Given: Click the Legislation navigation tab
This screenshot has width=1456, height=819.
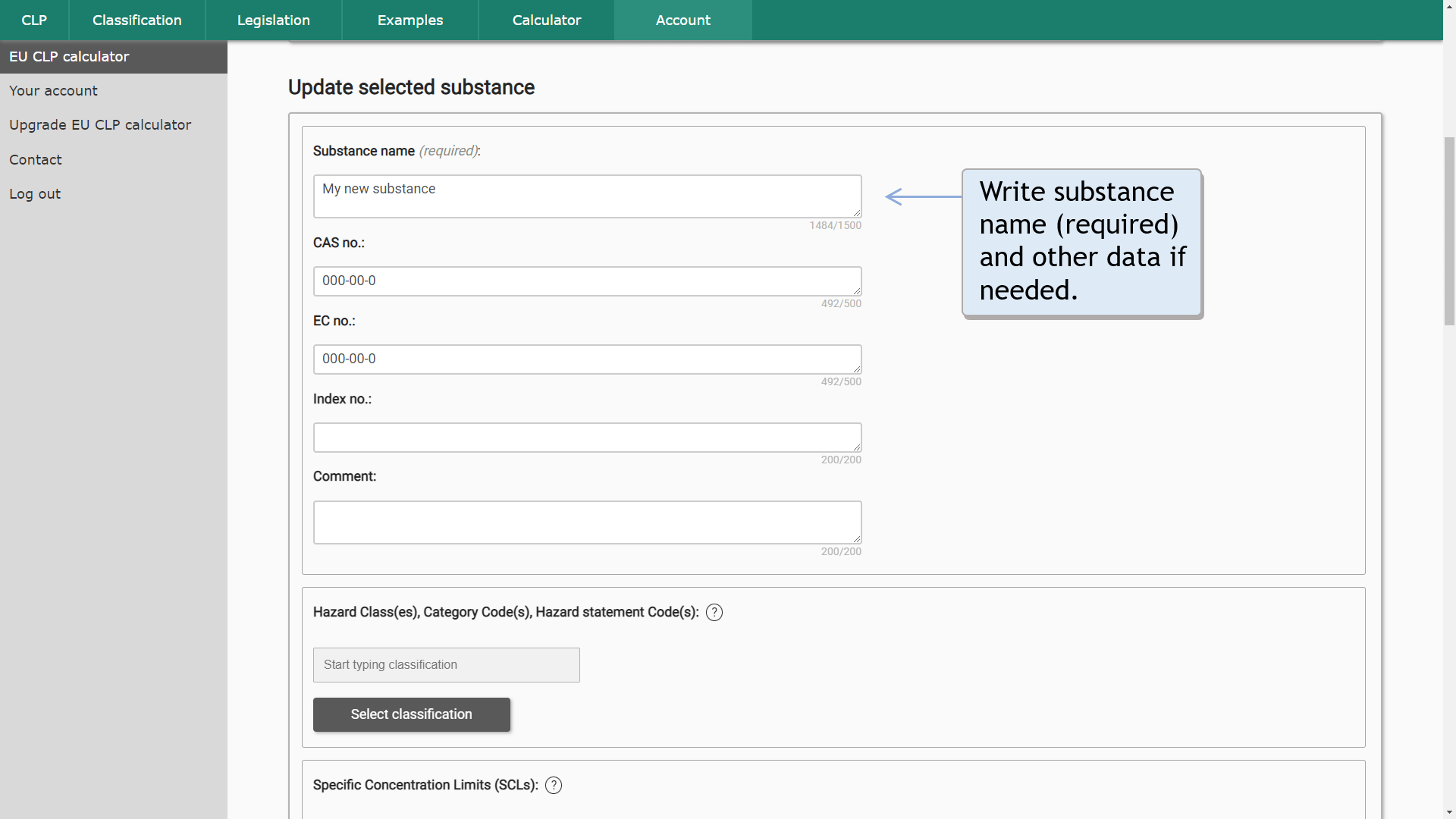Looking at the screenshot, I should pos(272,20).
